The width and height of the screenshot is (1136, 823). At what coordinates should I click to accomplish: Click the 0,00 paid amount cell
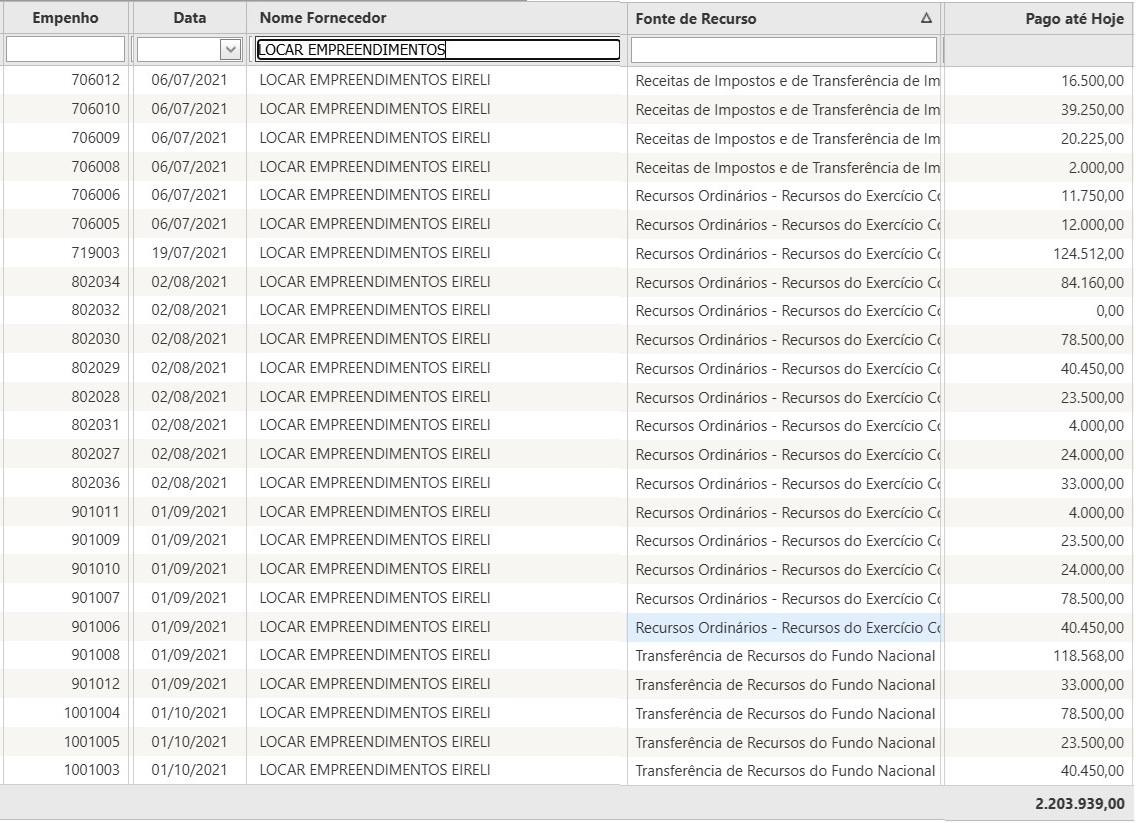point(1108,311)
